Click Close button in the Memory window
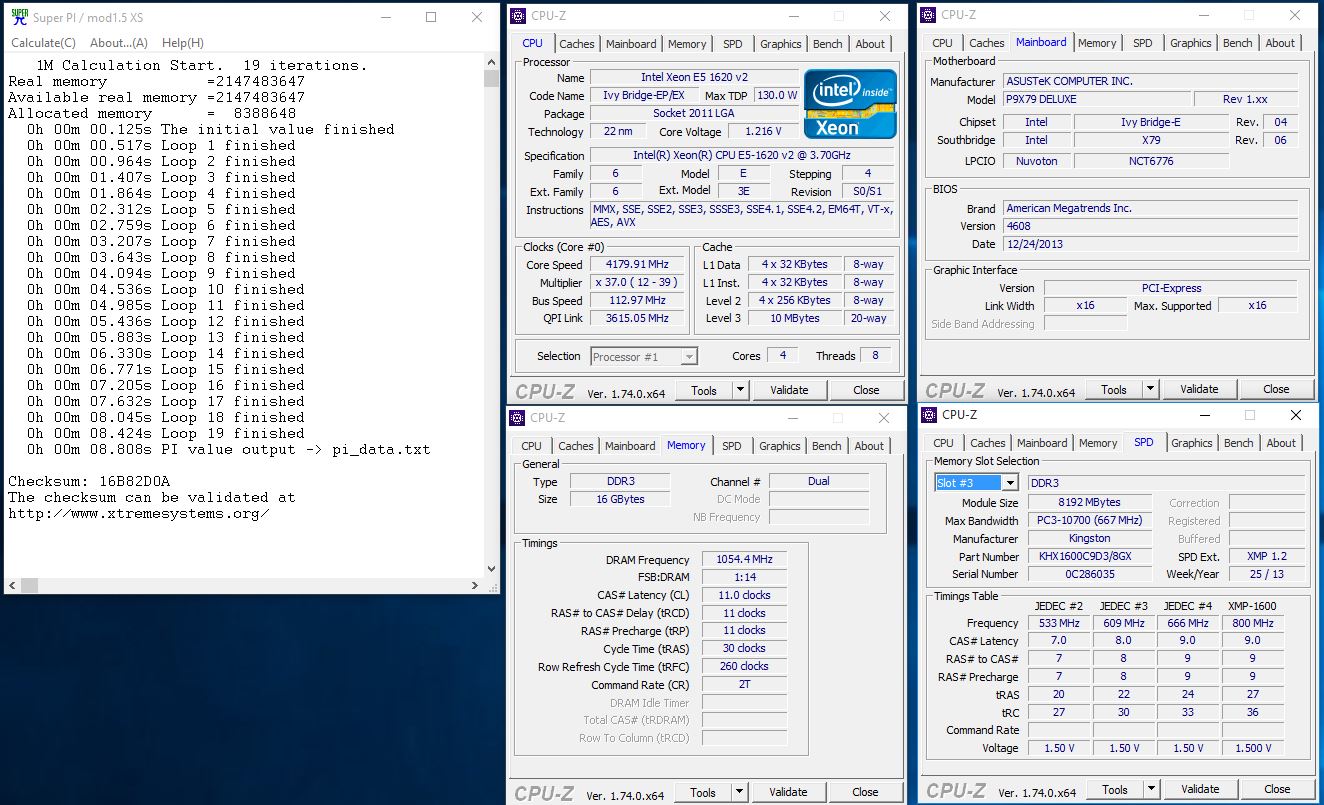The image size is (1324, 805). pyautogui.click(x=865, y=792)
